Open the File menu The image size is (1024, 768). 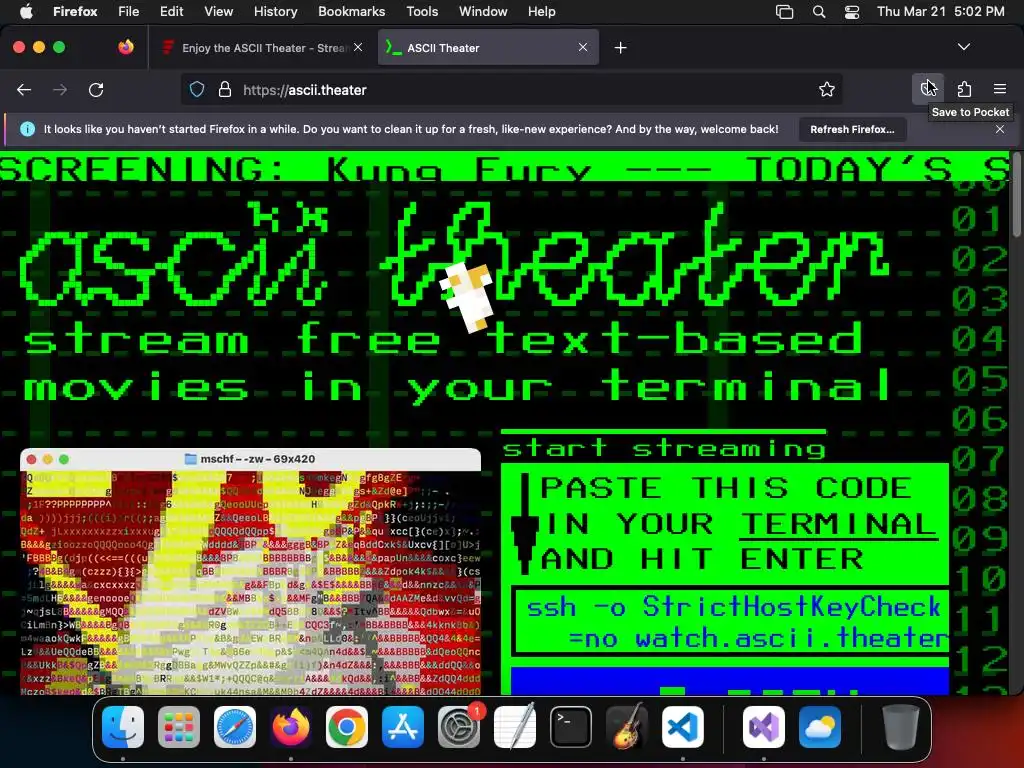click(x=129, y=11)
